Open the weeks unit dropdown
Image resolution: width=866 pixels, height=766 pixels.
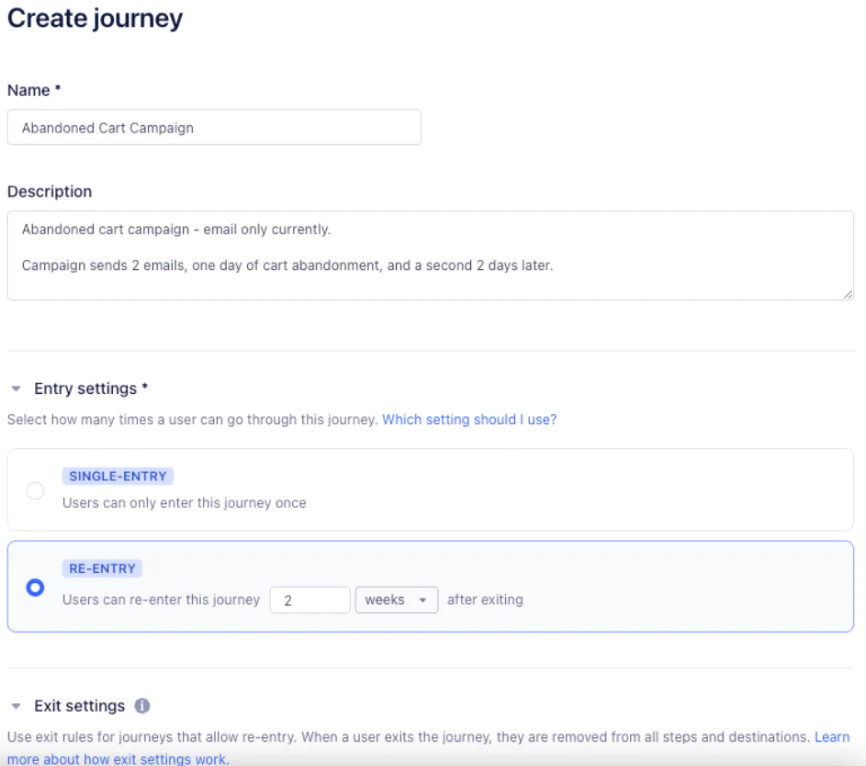(396, 600)
